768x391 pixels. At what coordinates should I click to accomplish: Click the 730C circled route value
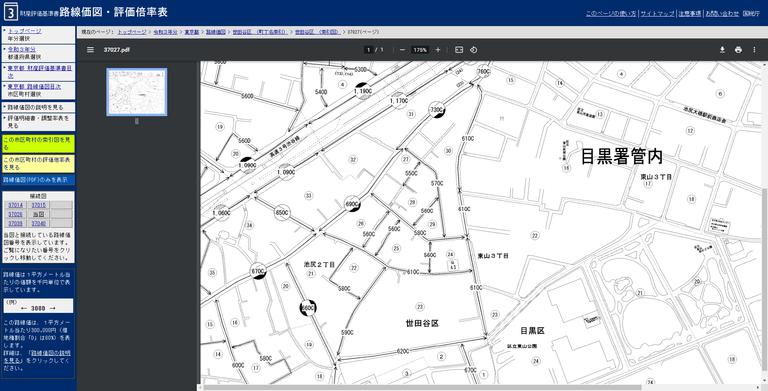[x=436, y=110]
